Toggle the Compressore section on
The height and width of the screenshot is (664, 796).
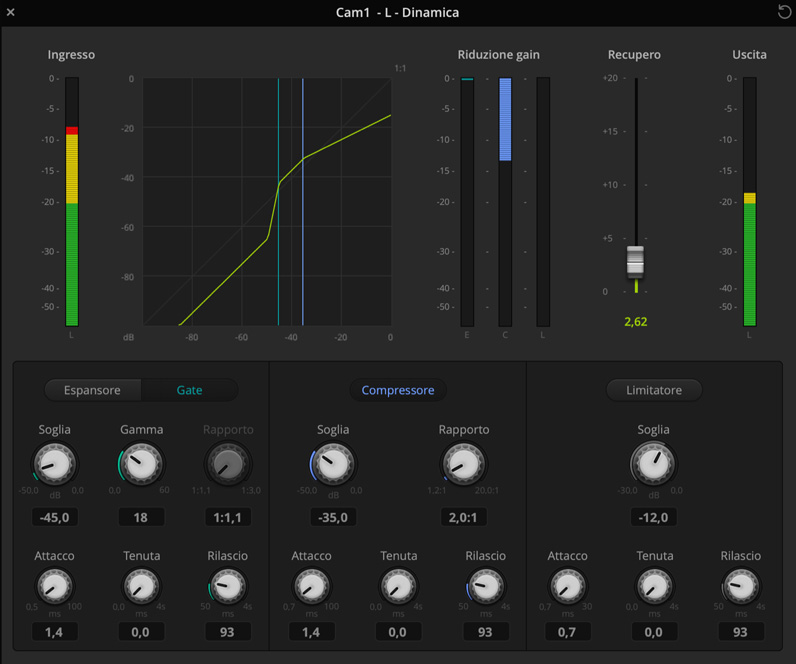(x=398, y=390)
